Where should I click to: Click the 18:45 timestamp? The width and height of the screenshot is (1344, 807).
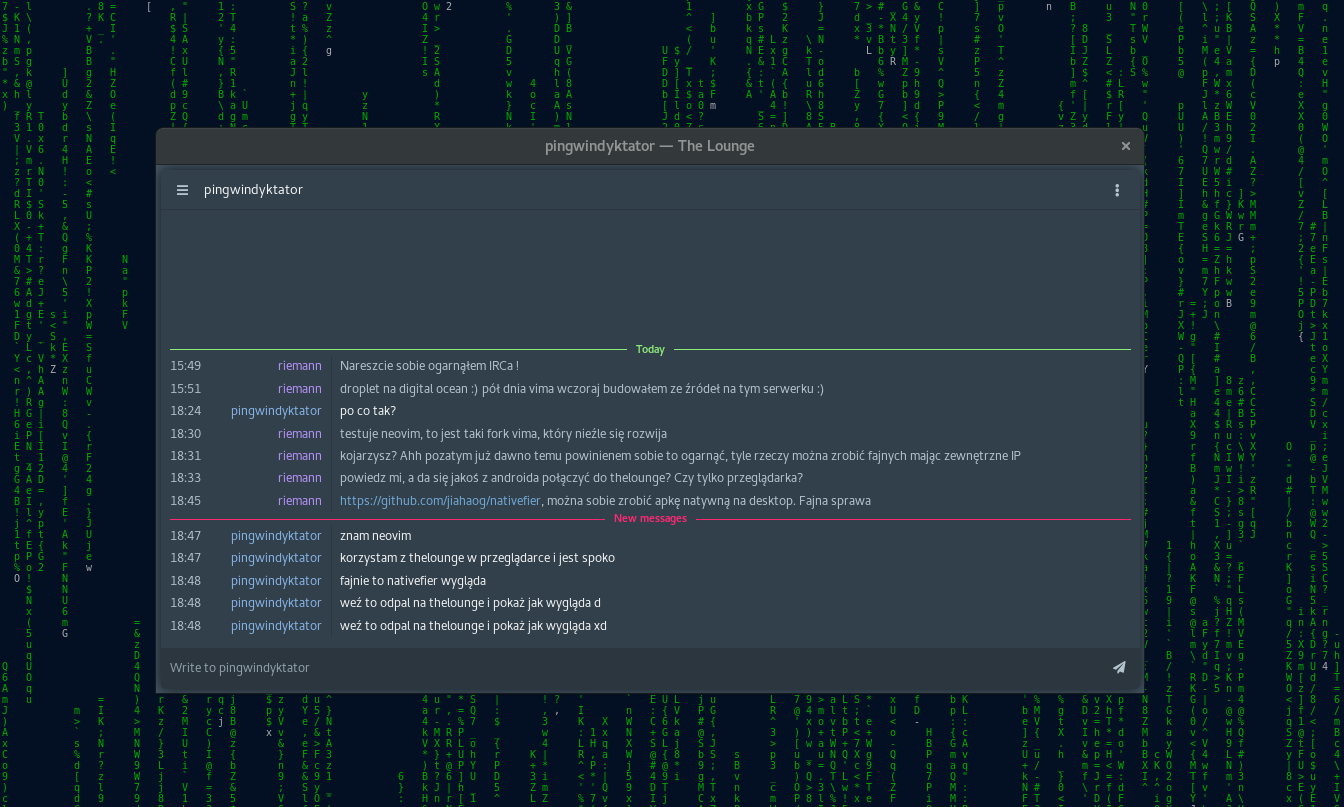[185, 501]
